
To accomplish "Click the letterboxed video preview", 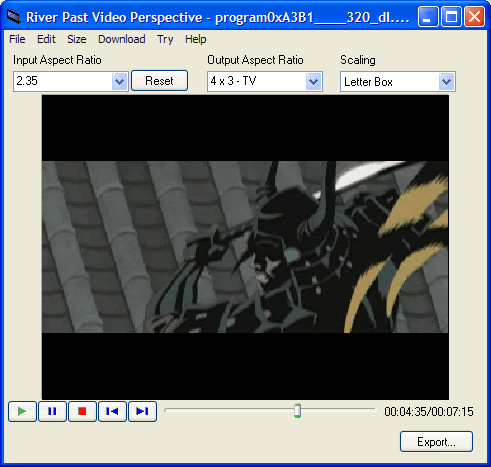I will (x=245, y=247).
